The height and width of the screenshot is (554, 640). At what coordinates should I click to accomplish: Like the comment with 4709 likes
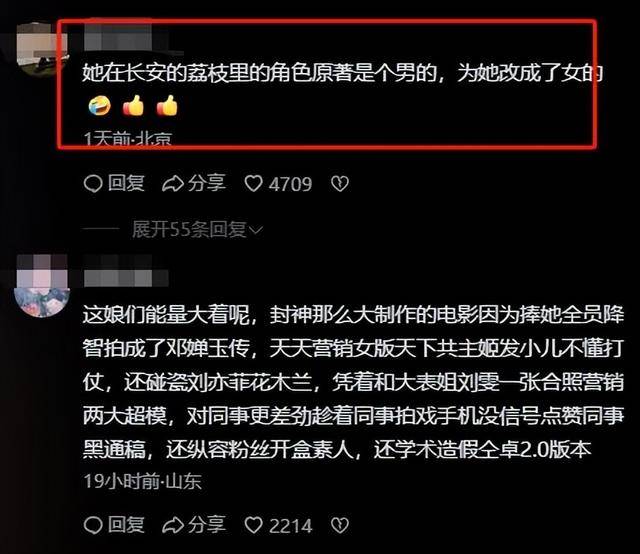coord(278,184)
